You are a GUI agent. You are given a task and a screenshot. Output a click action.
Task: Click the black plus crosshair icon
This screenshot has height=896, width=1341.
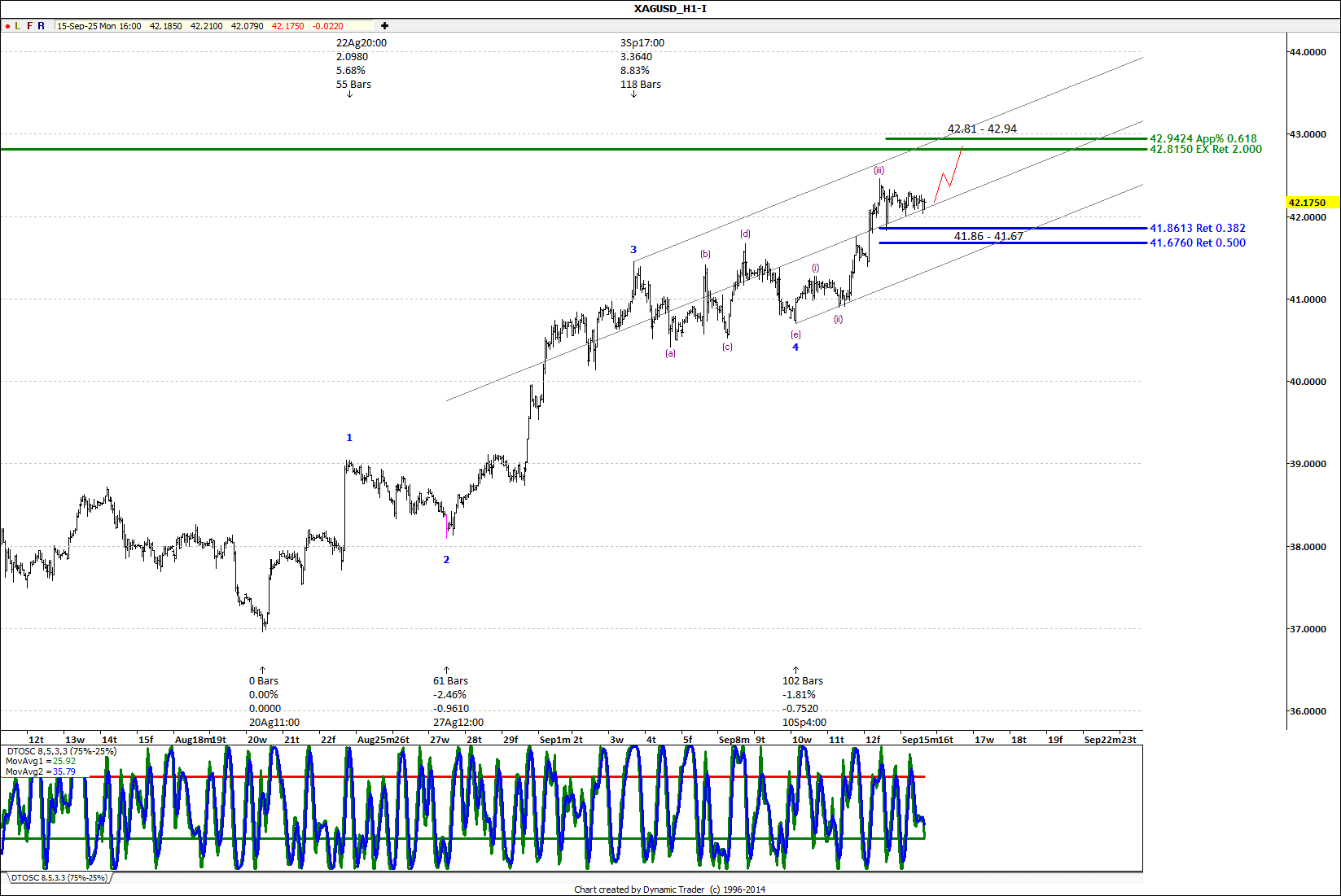(384, 26)
